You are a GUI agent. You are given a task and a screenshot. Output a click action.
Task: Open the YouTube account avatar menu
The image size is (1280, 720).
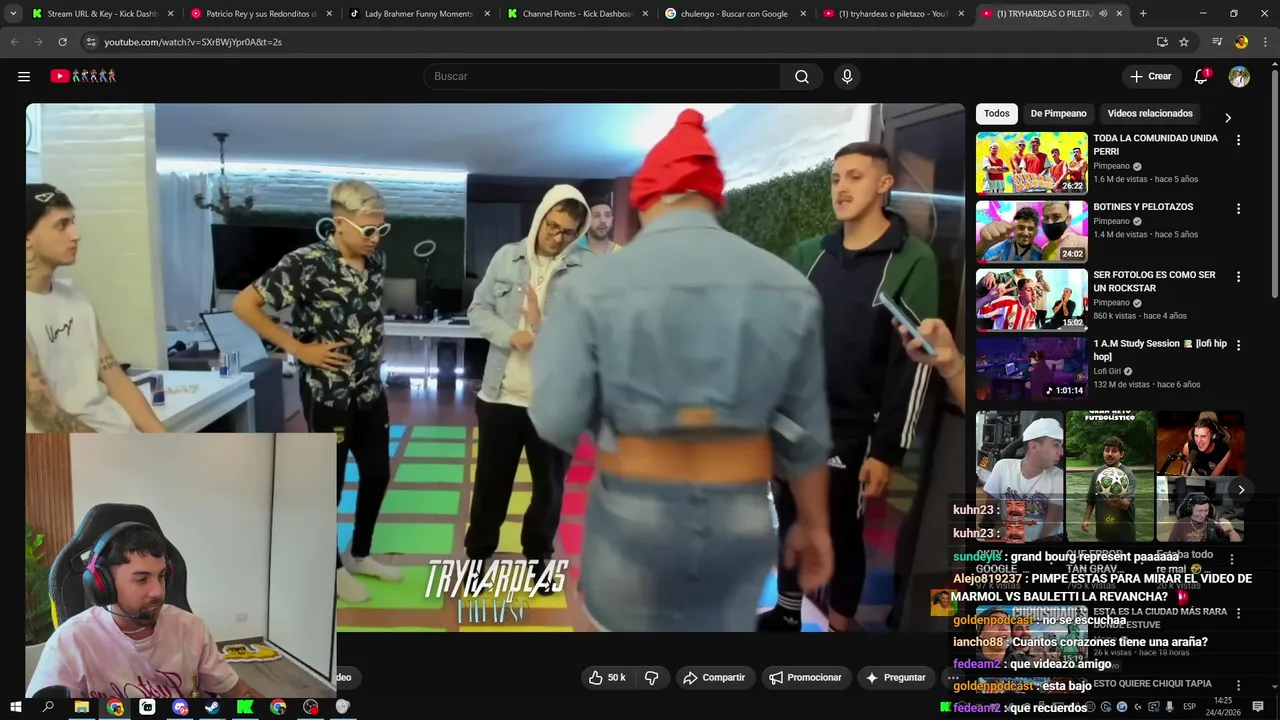pos(1239,76)
